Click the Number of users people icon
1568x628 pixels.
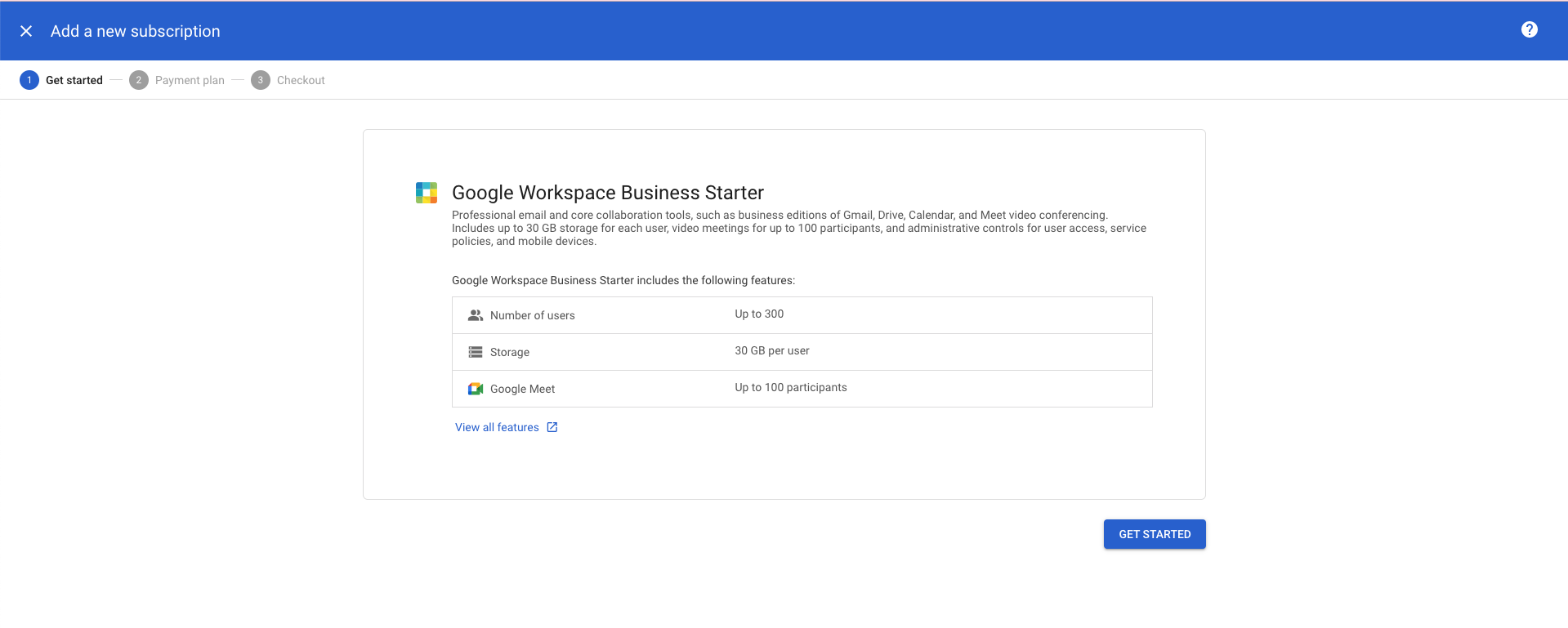(476, 315)
